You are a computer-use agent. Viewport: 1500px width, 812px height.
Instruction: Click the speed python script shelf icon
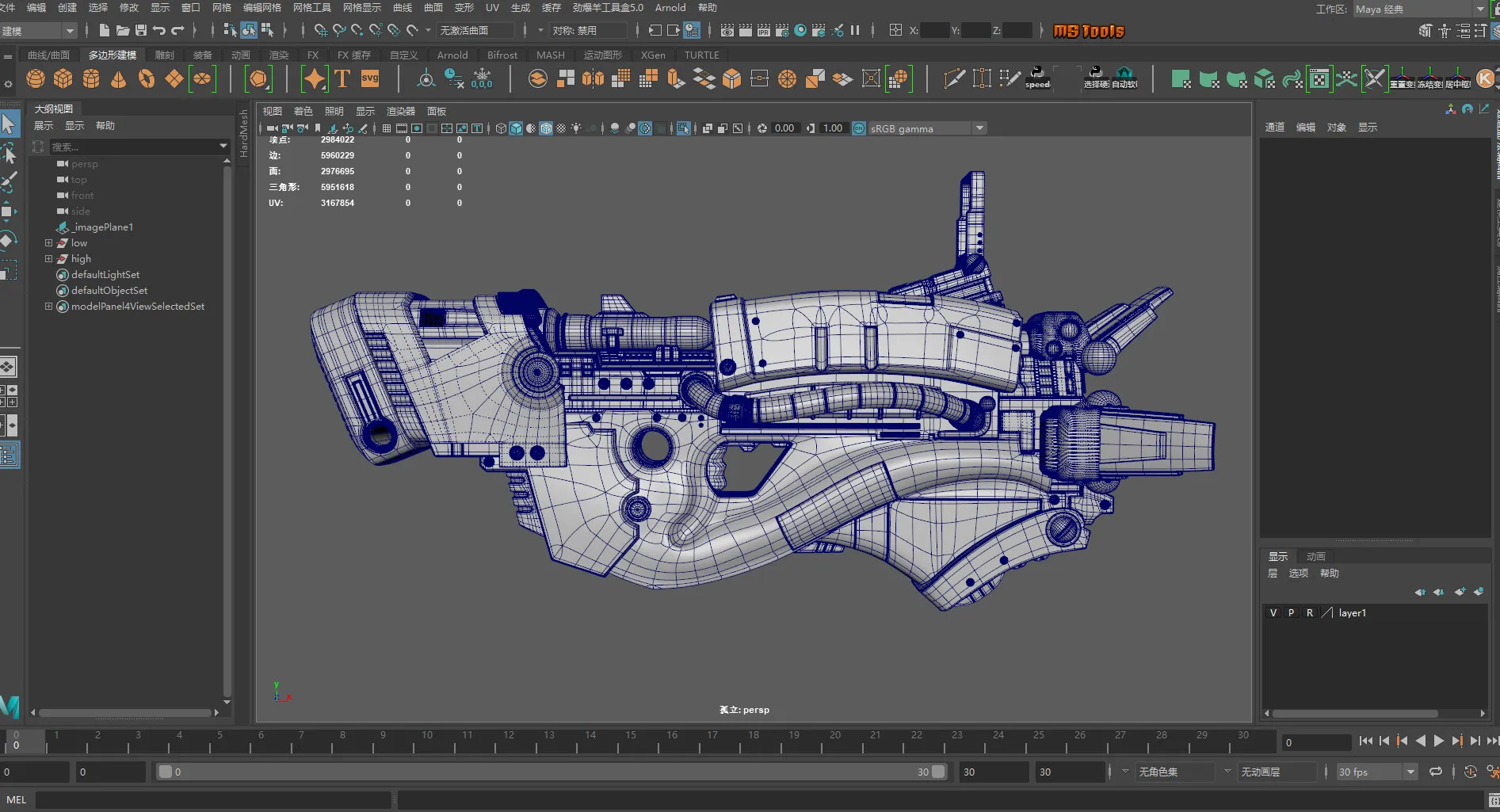pos(1037,78)
